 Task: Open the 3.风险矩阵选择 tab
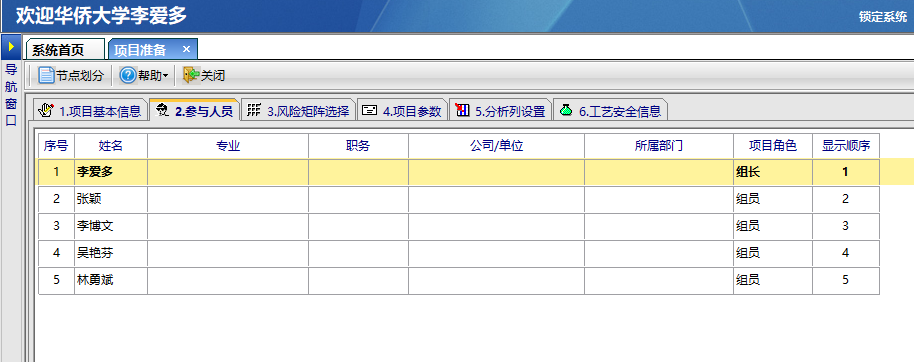coord(298,111)
